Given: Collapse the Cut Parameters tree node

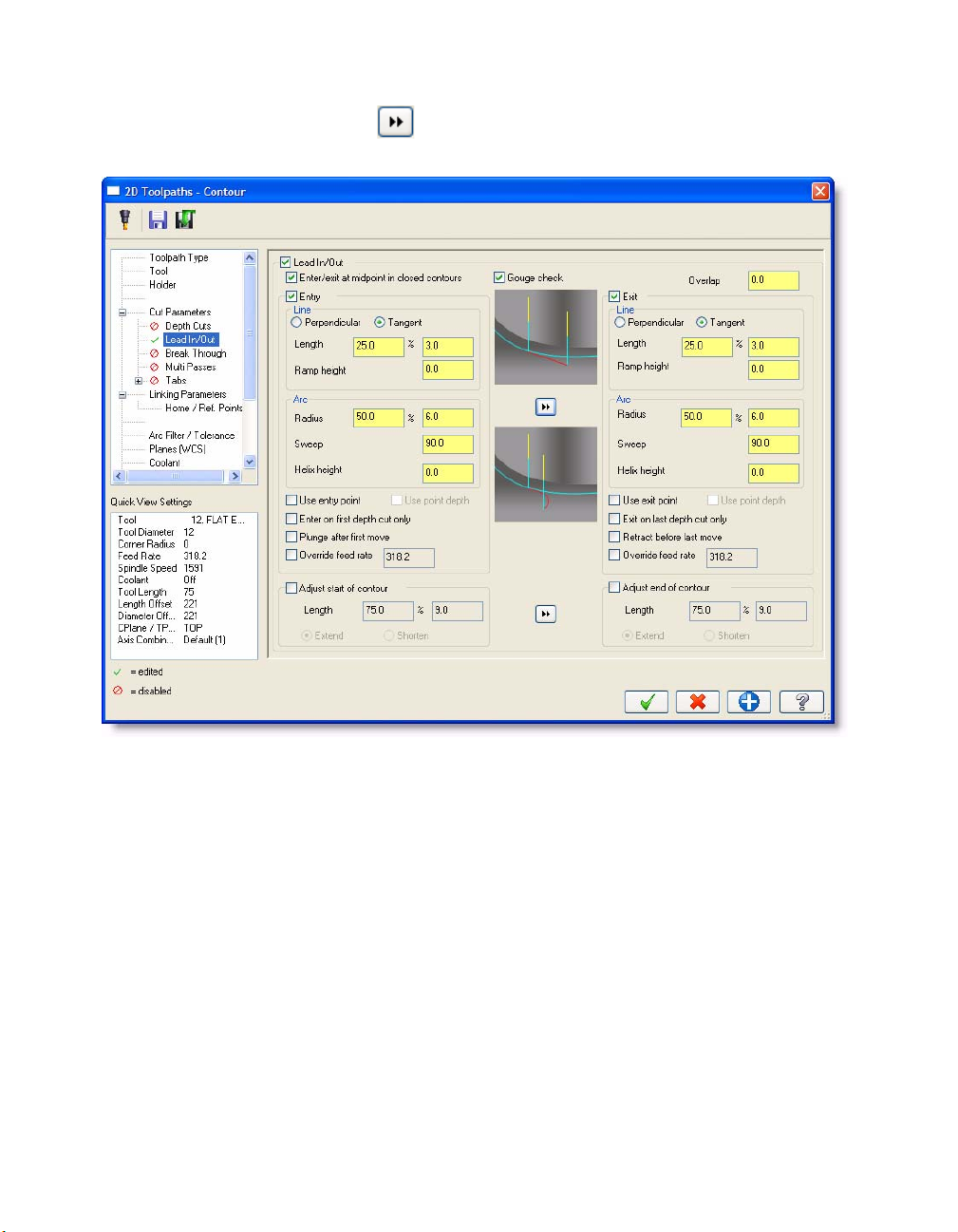Looking at the screenshot, I should pyautogui.click(x=122, y=313).
